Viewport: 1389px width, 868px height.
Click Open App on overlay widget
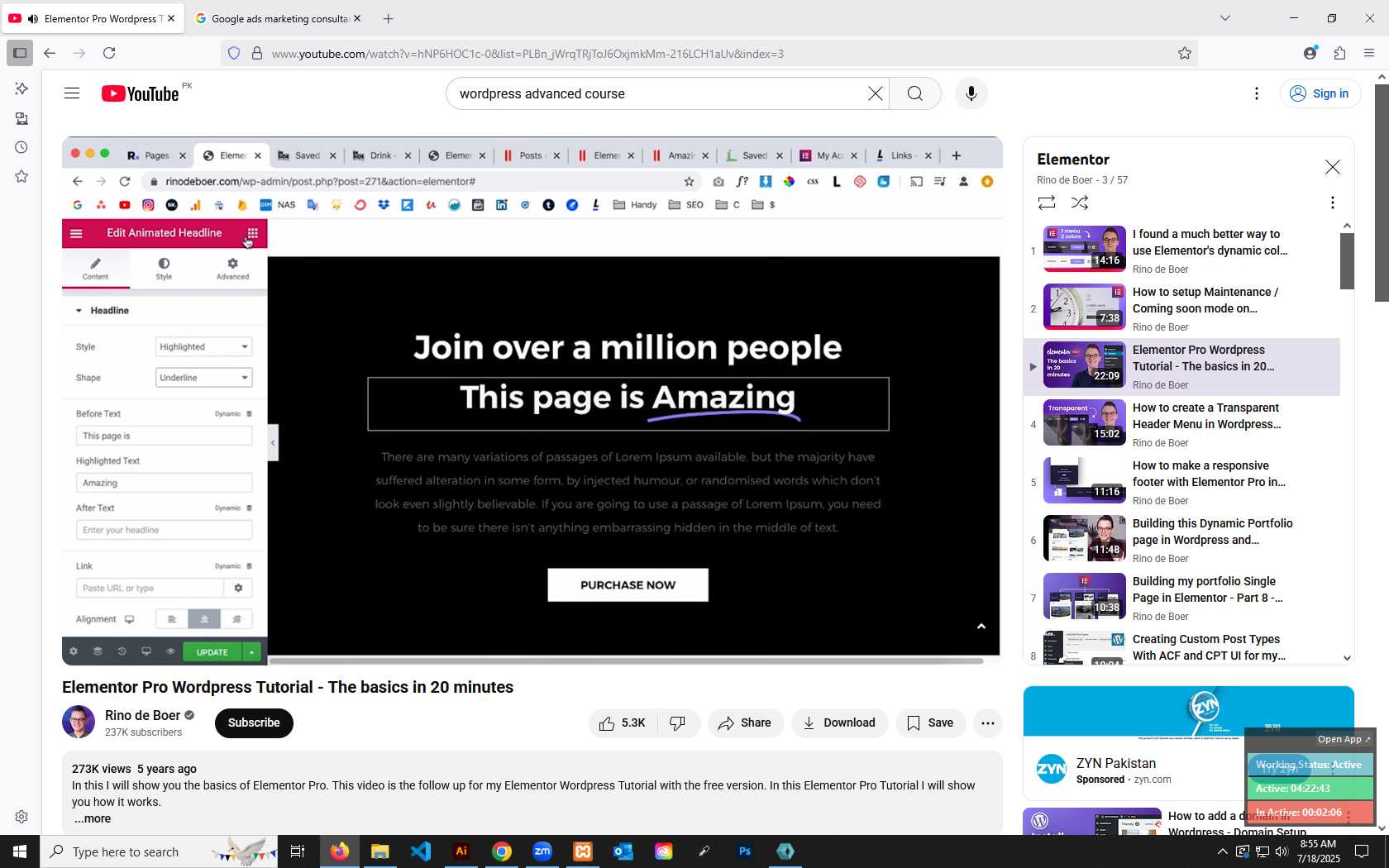point(1344,740)
